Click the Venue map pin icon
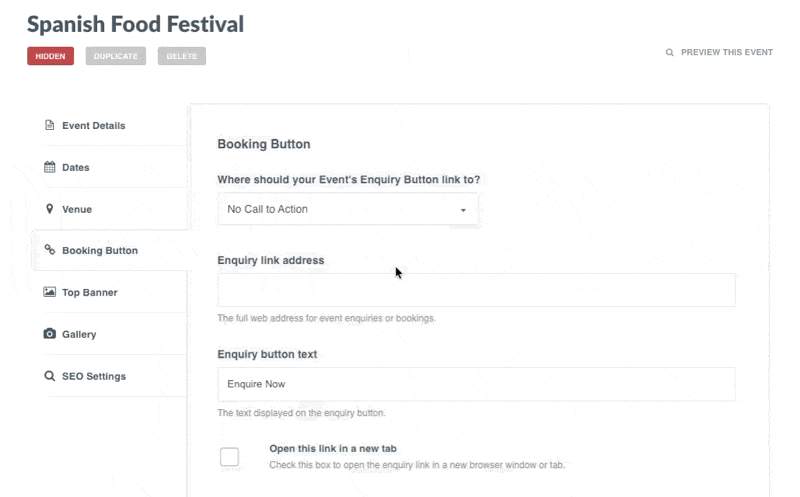The width and height of the screenshot is (800, 497). tap(49, 209)
